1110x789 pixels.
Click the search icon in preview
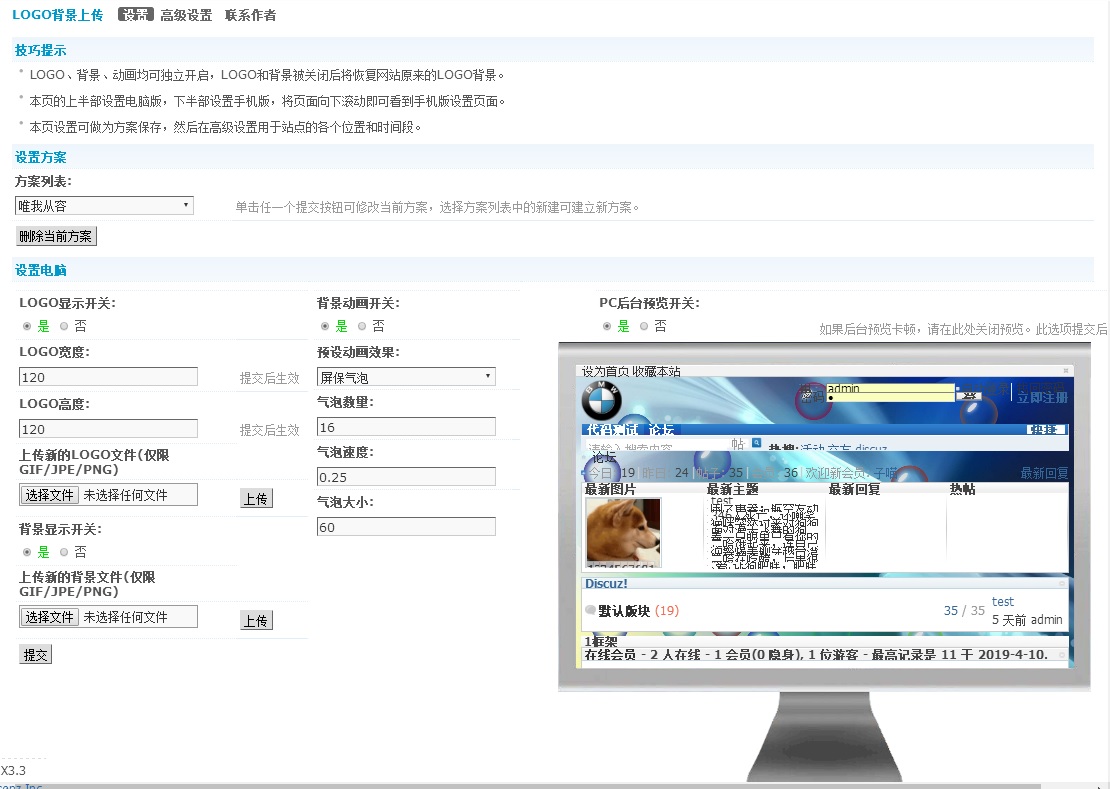pos(757,443)
